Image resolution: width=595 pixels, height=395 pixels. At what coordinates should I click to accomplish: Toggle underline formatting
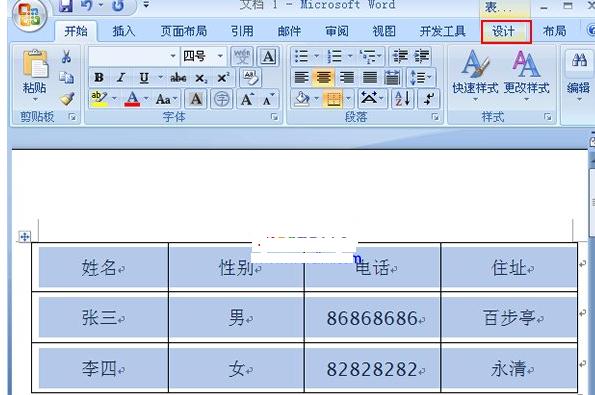coord(144,78)
